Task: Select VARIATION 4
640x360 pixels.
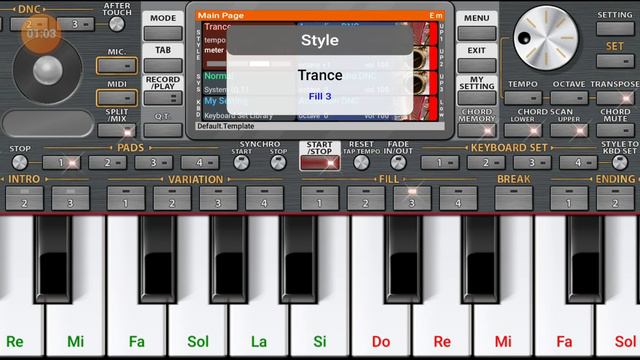Action: (x=264, y=198)
